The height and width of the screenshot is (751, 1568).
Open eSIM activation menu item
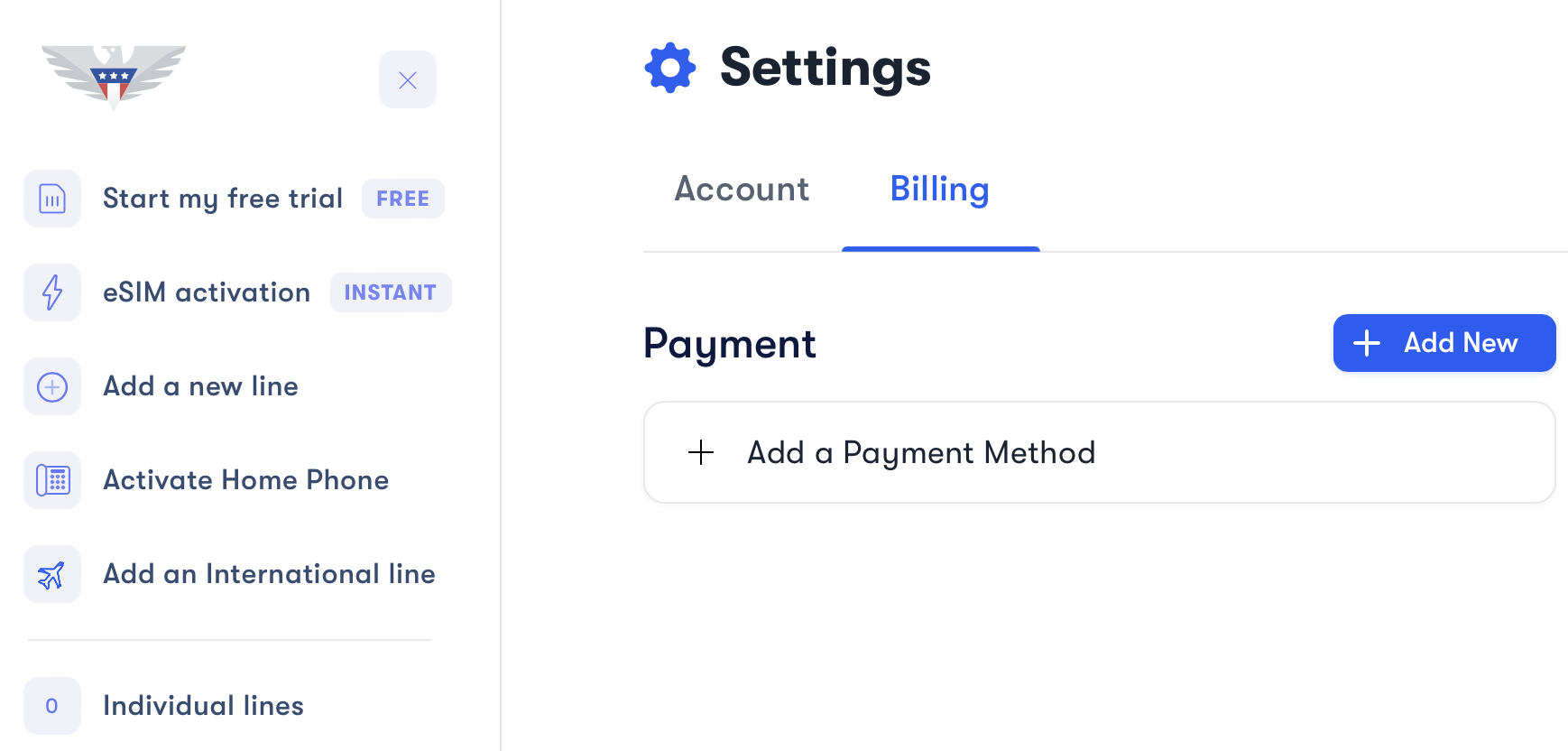207,292
